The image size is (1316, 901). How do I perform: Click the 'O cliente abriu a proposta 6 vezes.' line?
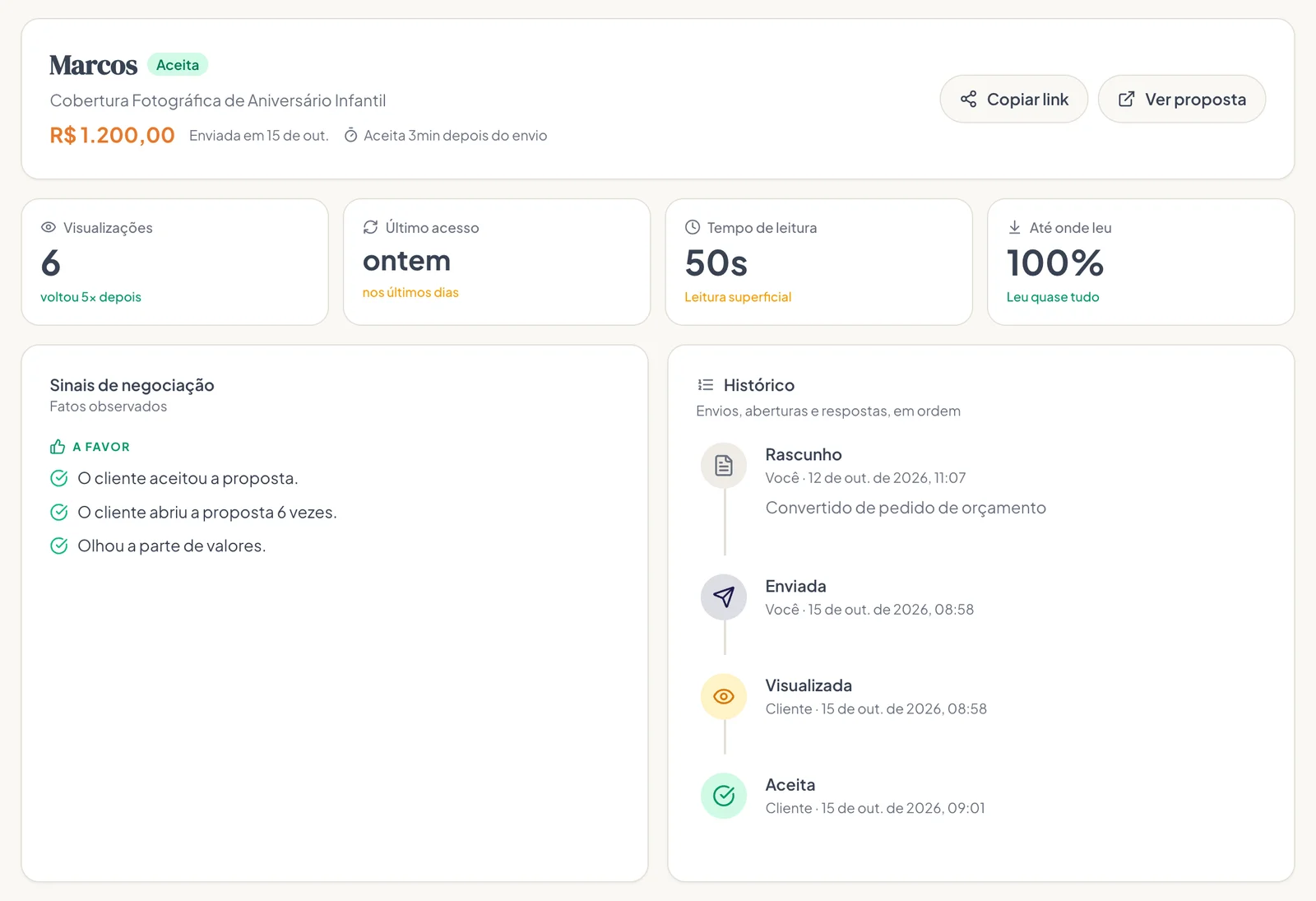207,512
